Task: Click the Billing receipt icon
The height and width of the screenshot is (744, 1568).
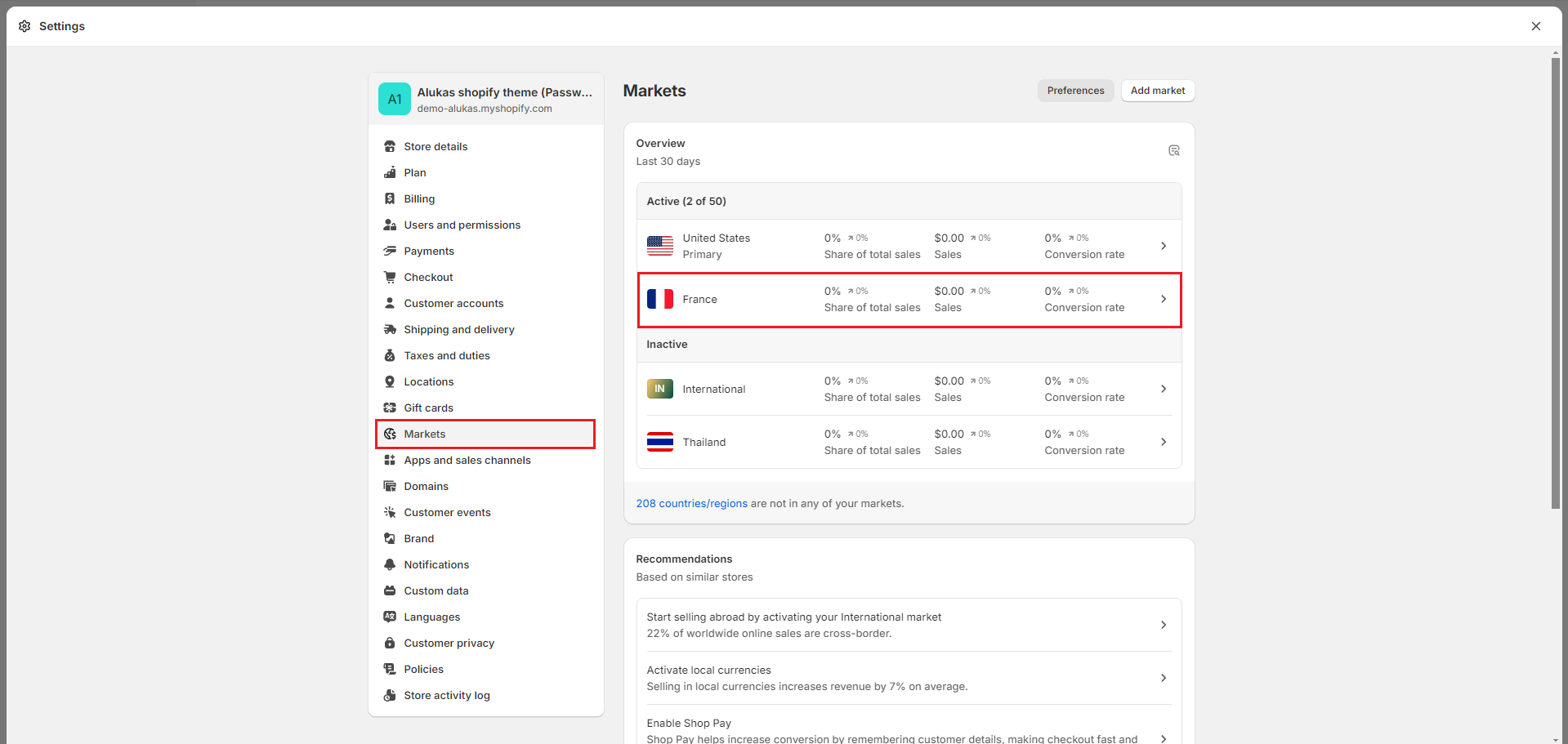Action: click(390, 199)
